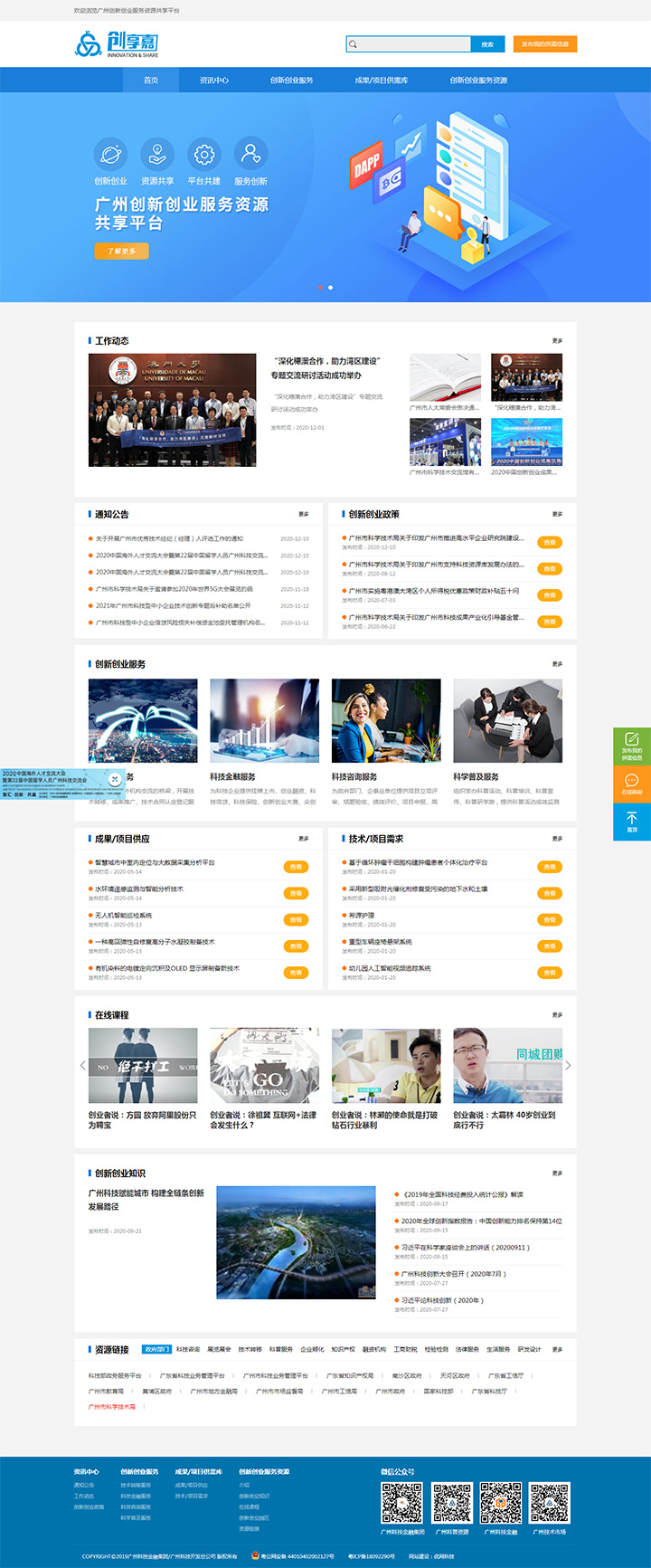
Task: Open 资讯中心 in navigation bar
Action: (214, 81)
